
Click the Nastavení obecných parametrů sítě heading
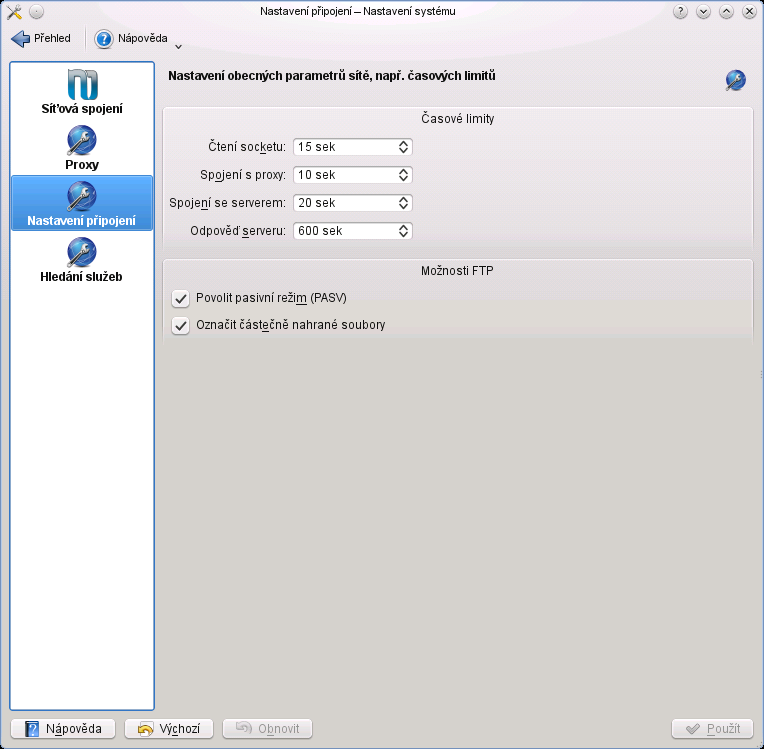[332, 76]
